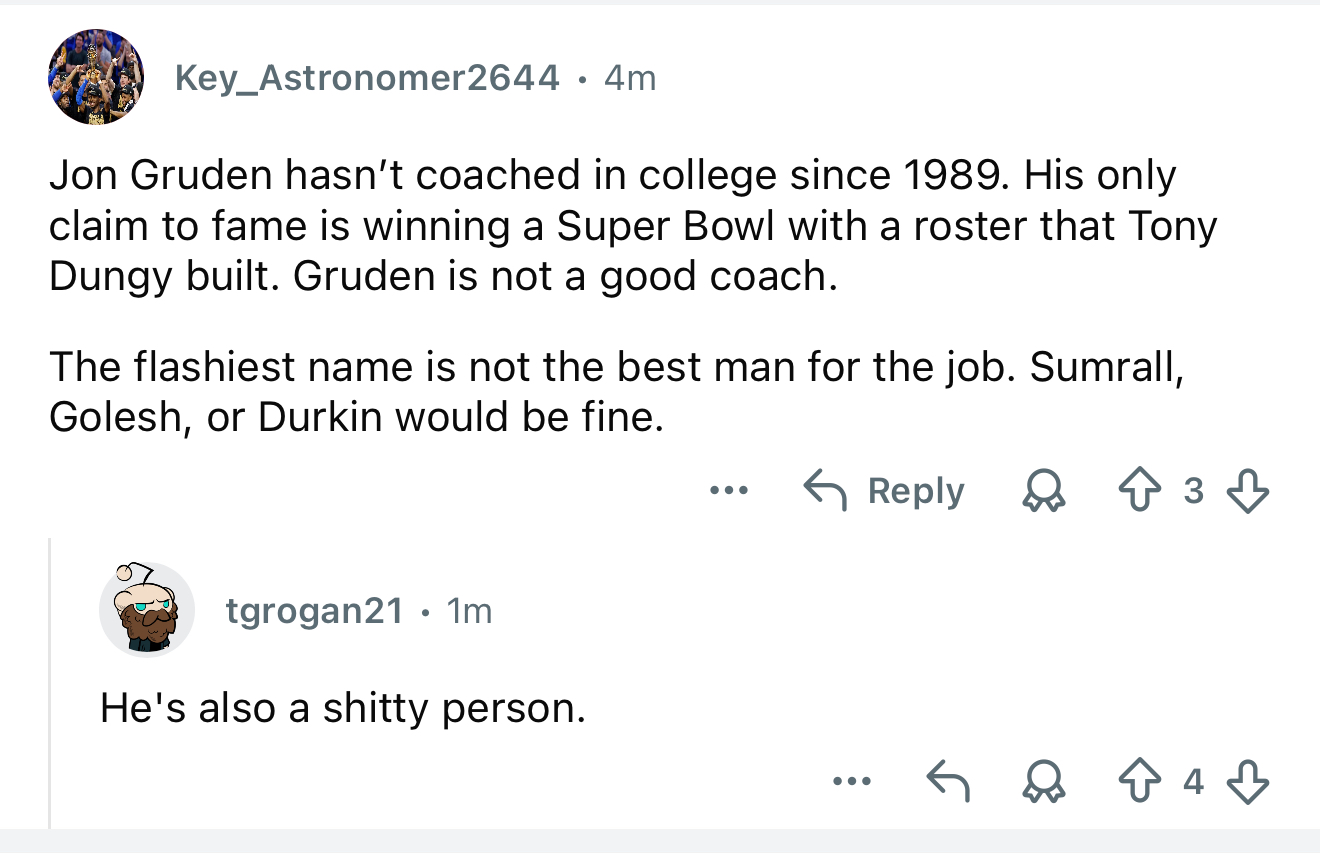Image resolution: width=1320 pixels, height=859 pixels.
Task: Click the reply text "He's also a shitty person."
Action: 342,708
